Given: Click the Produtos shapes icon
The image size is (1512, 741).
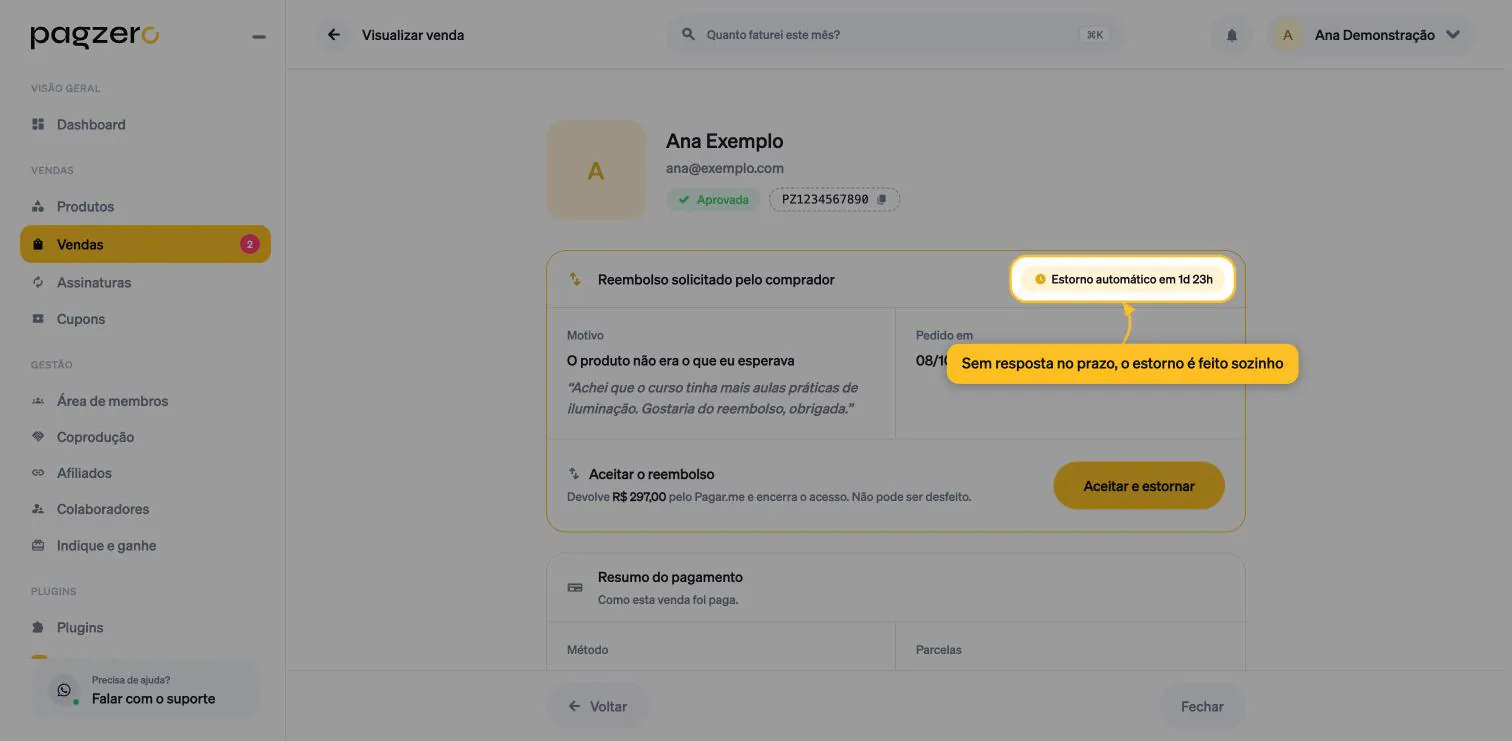Looking at the screenshot, I should (38, 207).
